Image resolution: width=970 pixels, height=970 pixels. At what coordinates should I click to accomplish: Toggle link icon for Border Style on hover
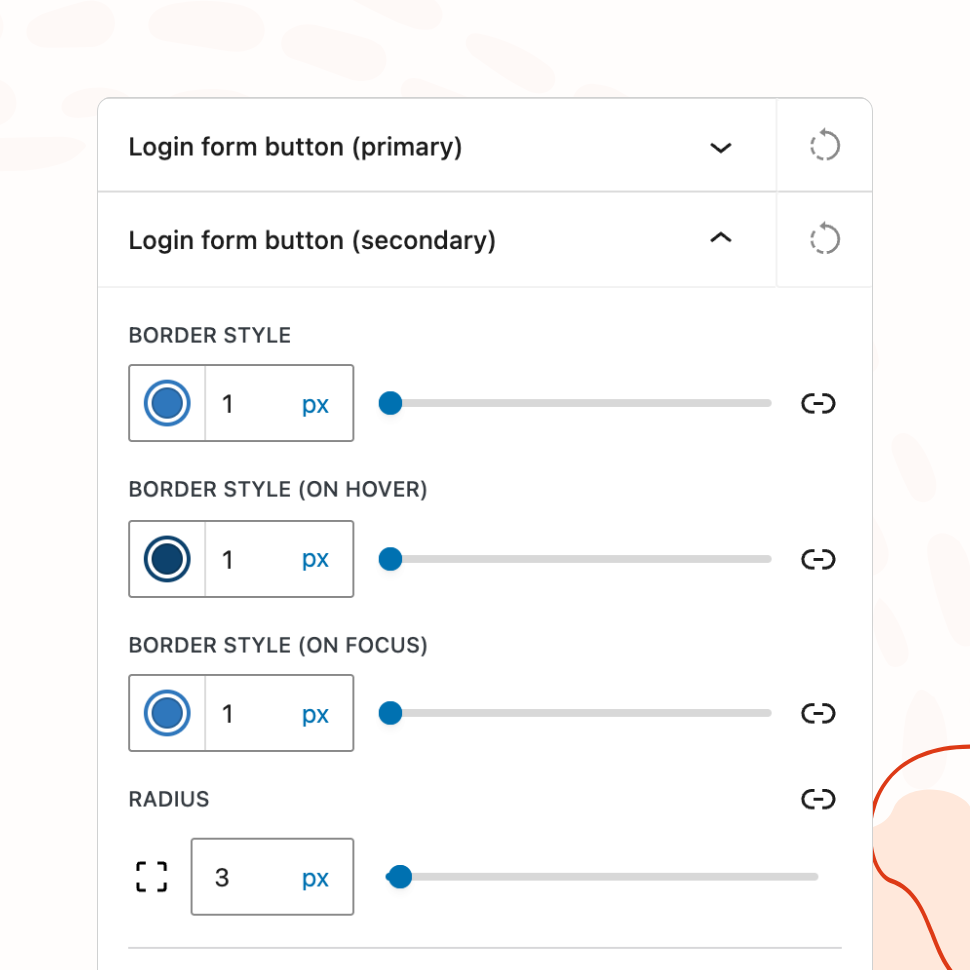[x=818, y=559]
